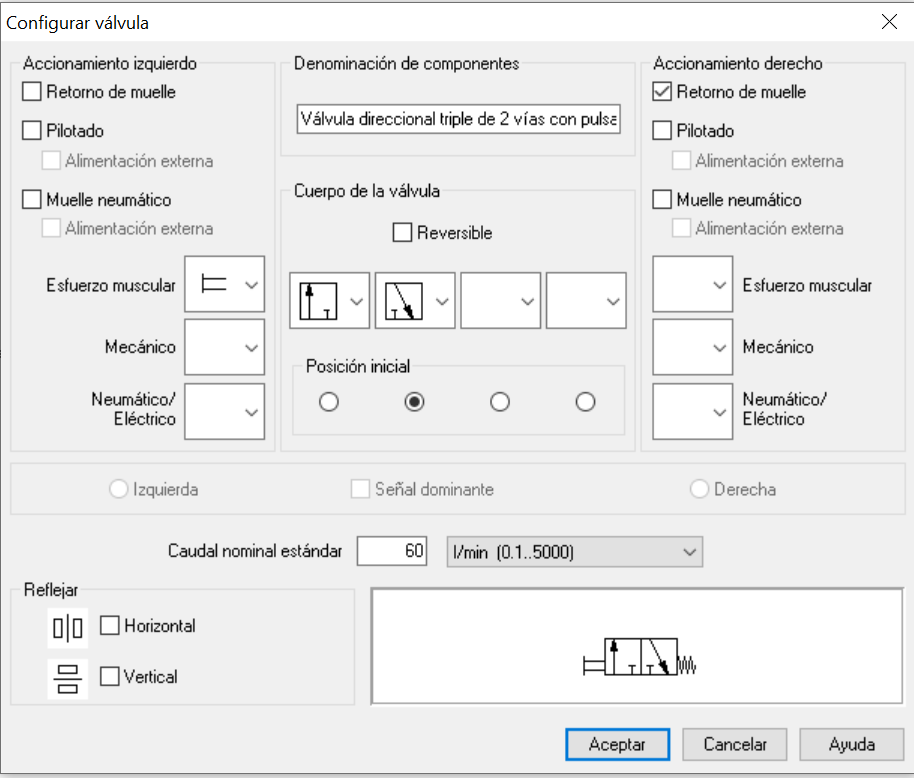Click the Denominación de componentes text field
This screenshot has height=778, width=916.
pyautogui.click(x=458, y=118)
